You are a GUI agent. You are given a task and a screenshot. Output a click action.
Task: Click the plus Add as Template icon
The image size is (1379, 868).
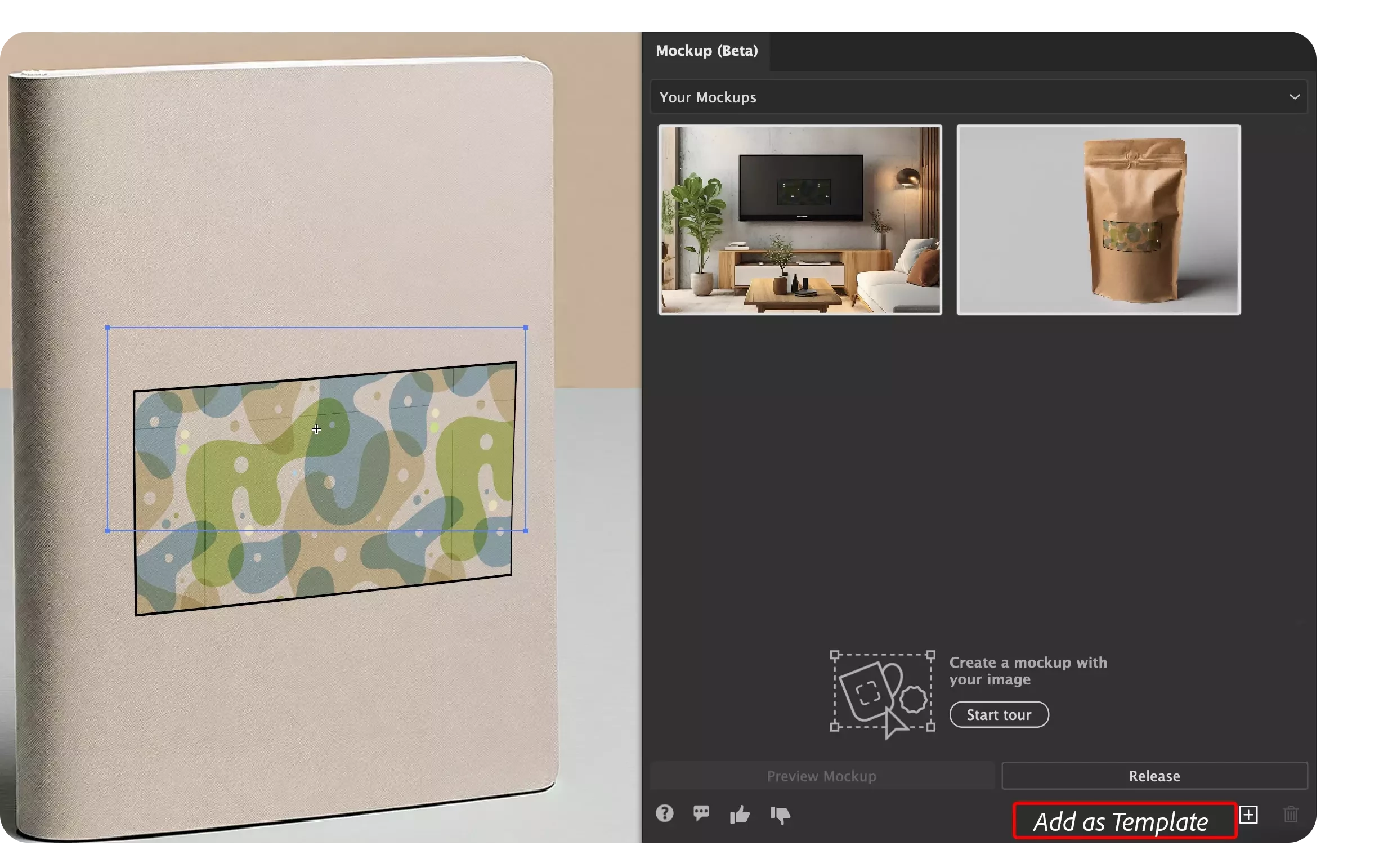point(1249,815)
